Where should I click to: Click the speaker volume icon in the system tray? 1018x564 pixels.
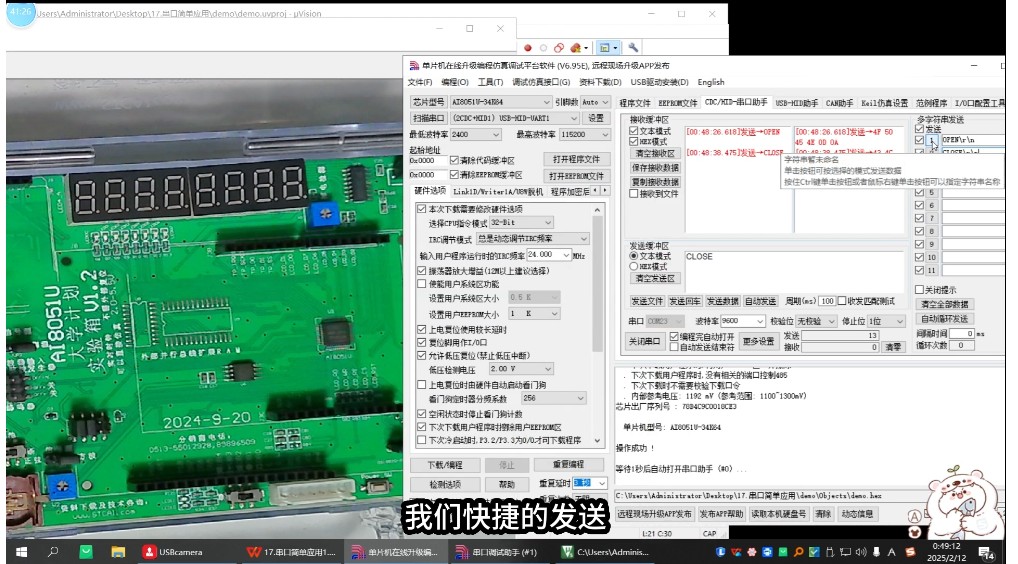[x=861, y=552]
